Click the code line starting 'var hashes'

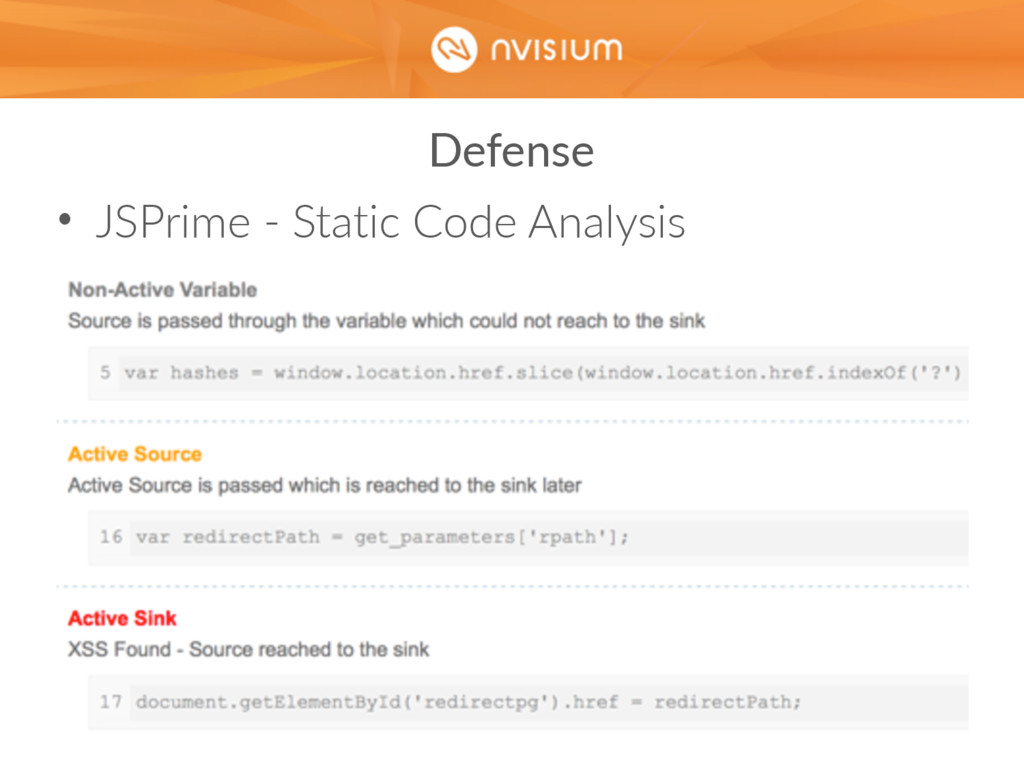pyautogui.click(x=543, y=373)
